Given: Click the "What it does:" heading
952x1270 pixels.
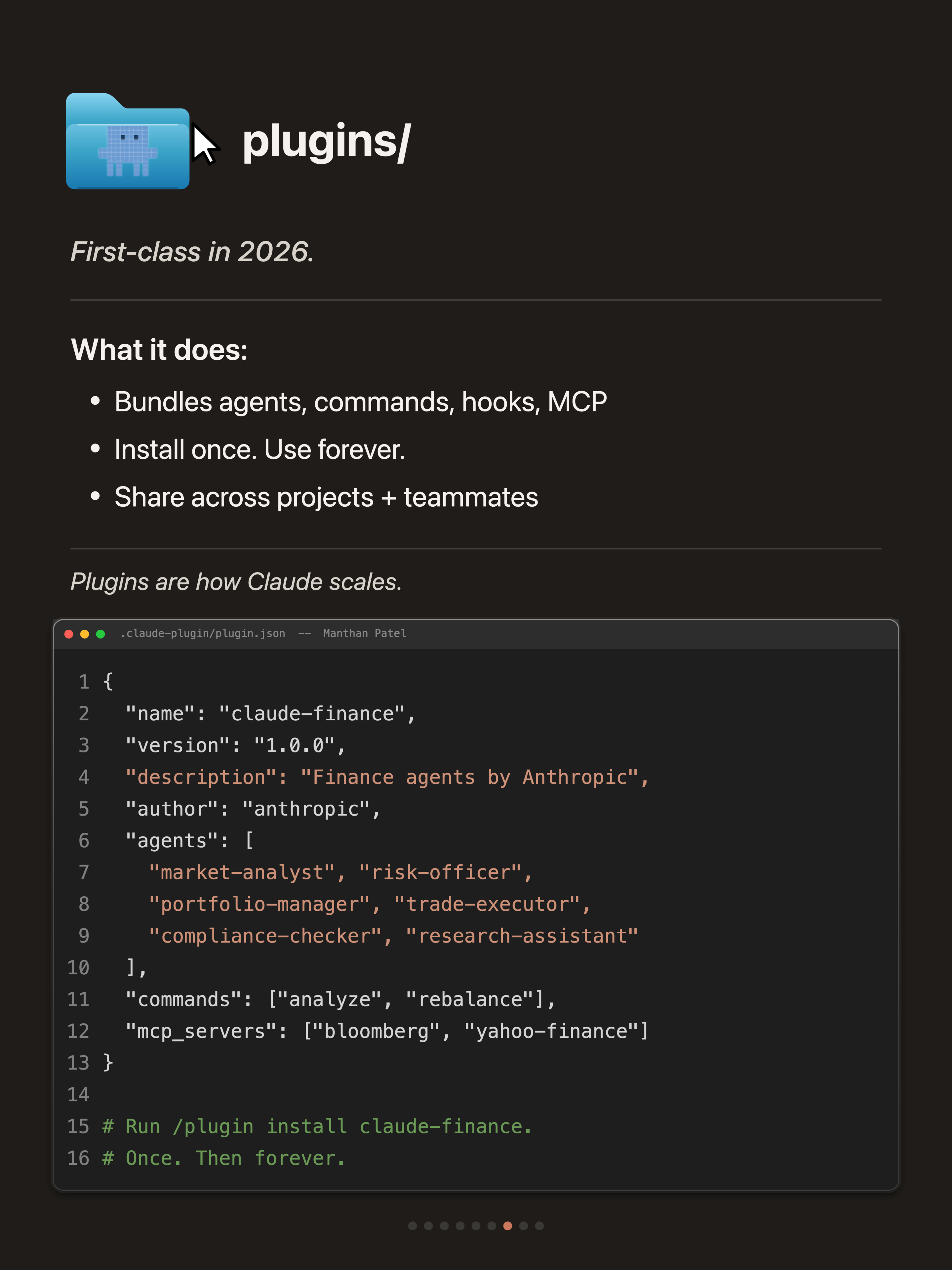Looking at the screenshot, I should (x=159, y=350).
